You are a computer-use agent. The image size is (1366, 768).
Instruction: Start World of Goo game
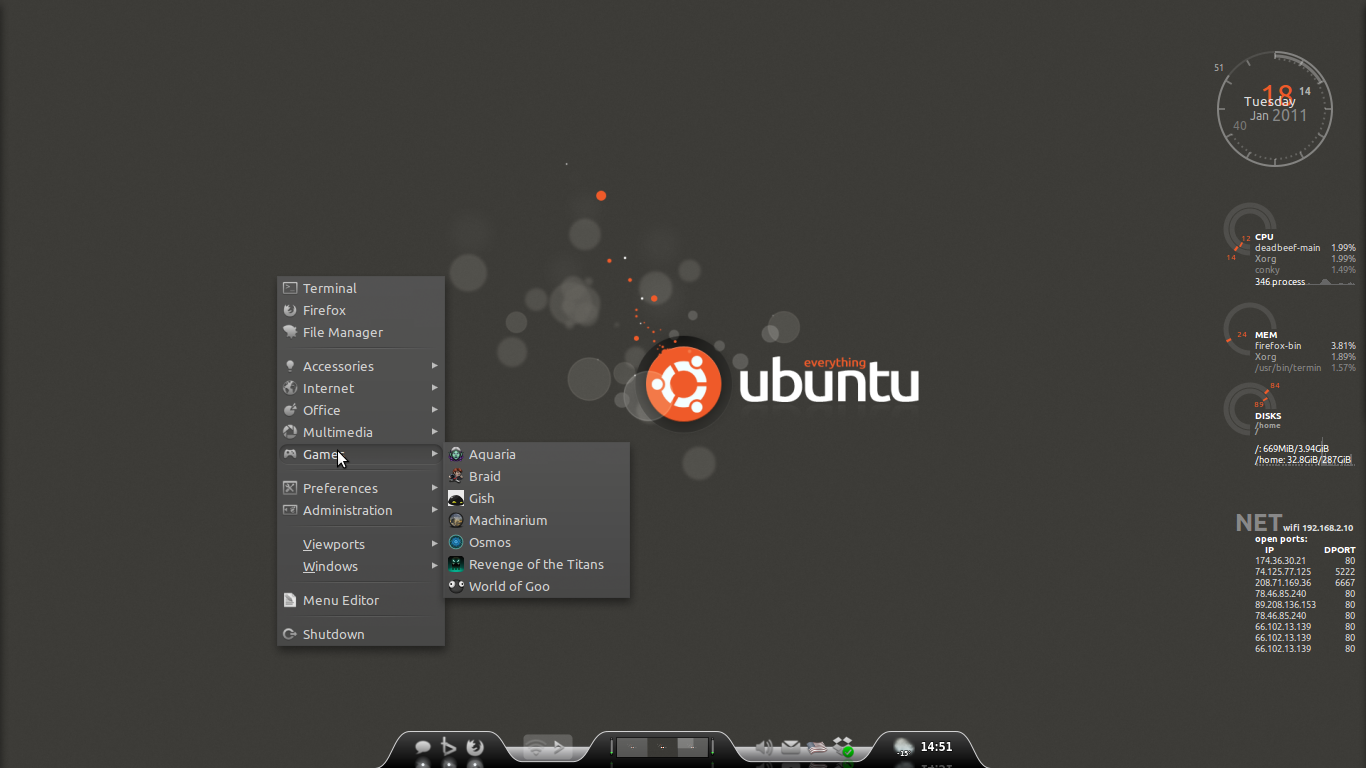(x=537, y=586)
